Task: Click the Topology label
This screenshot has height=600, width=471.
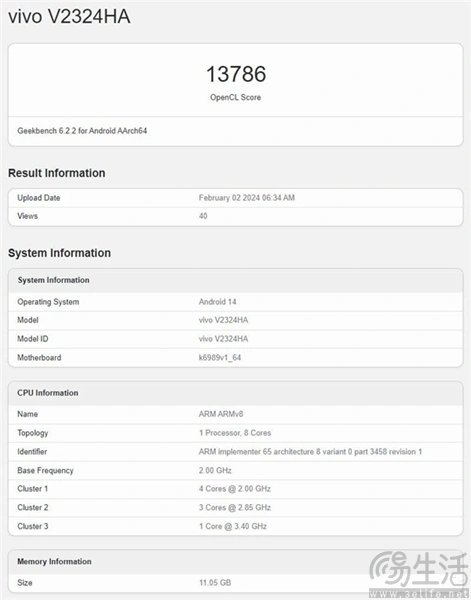Action: (33, 433)
